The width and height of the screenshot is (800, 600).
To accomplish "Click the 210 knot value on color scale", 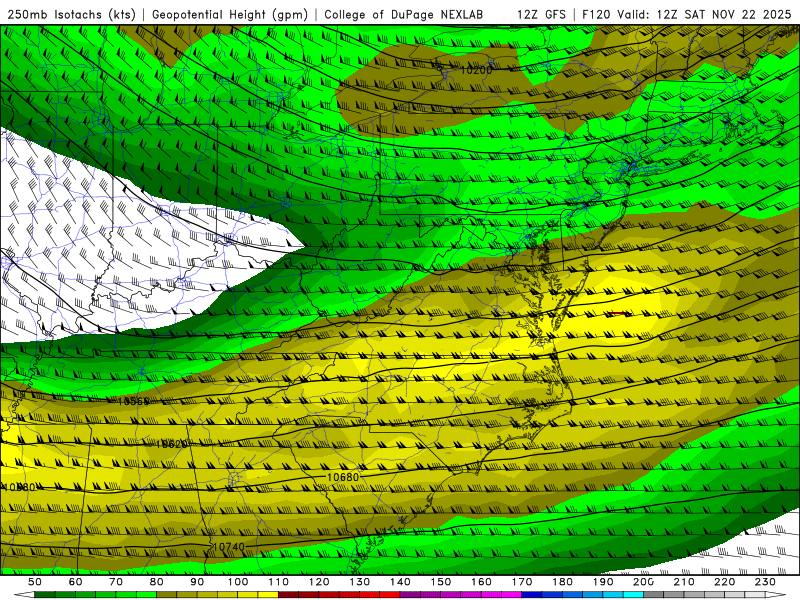I will pos(684,582).
